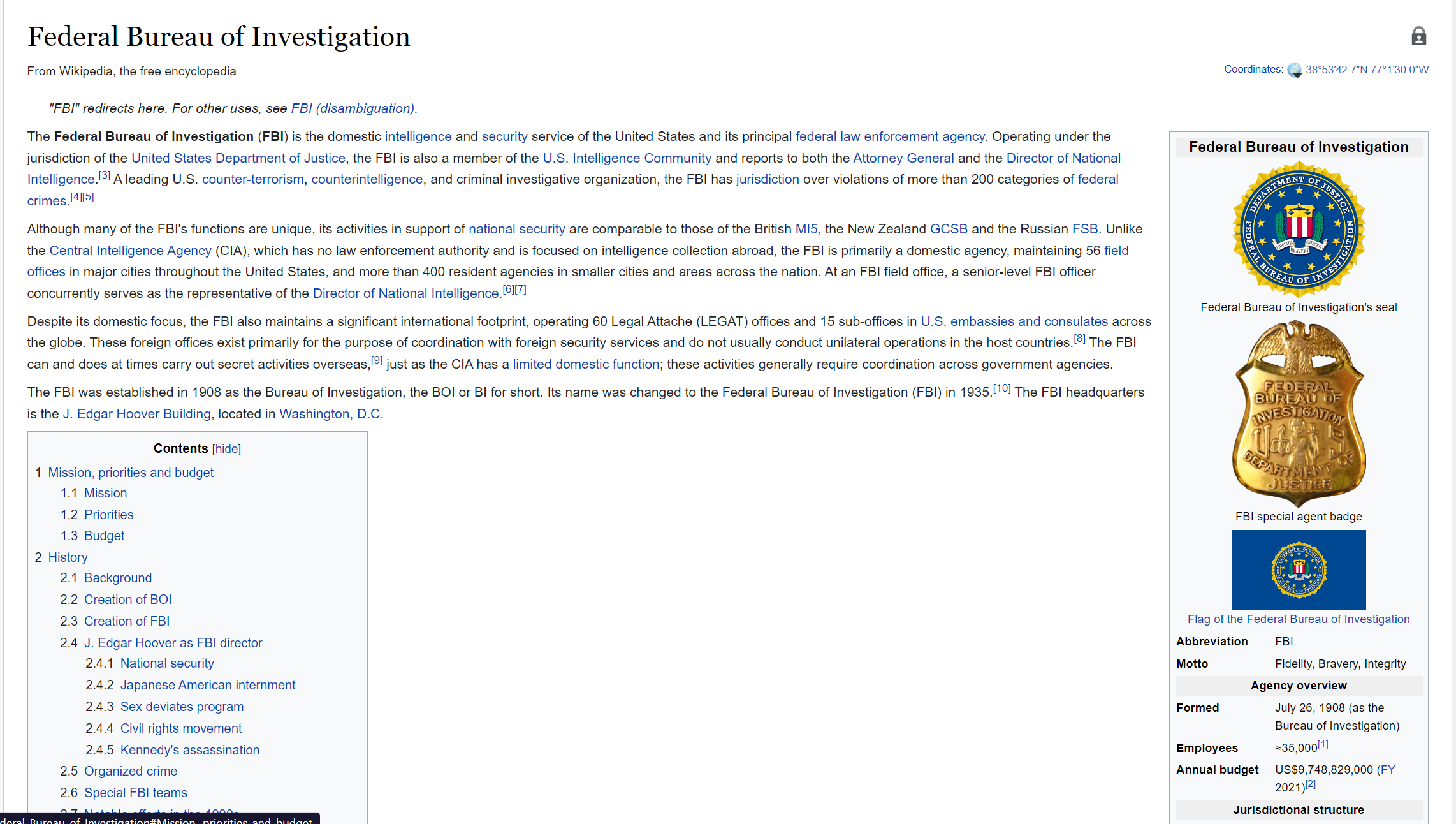Click citation reference [4]

point(76,196)
